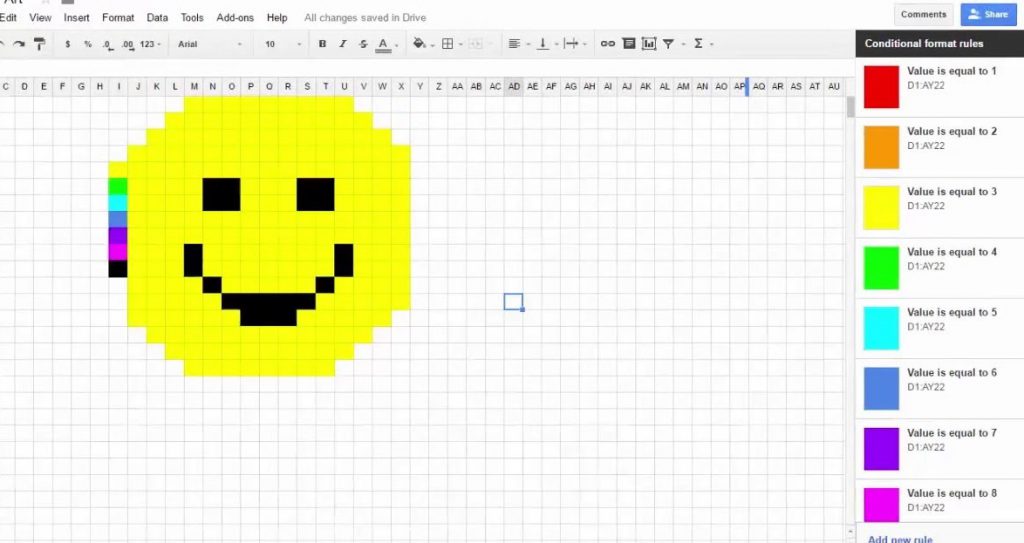
Task: Click the filter funnel icon
Action: pyautogui.click(x=669, y=44)
